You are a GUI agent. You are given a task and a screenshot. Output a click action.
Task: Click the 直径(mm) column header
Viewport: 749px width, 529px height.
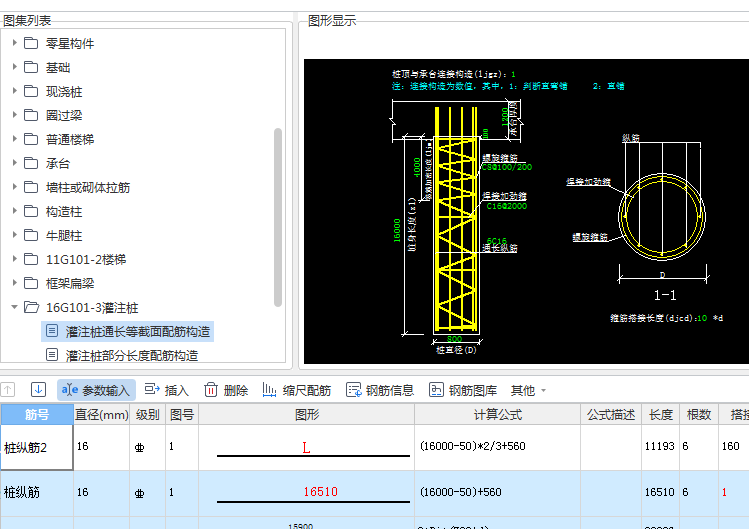coord(101,414)
